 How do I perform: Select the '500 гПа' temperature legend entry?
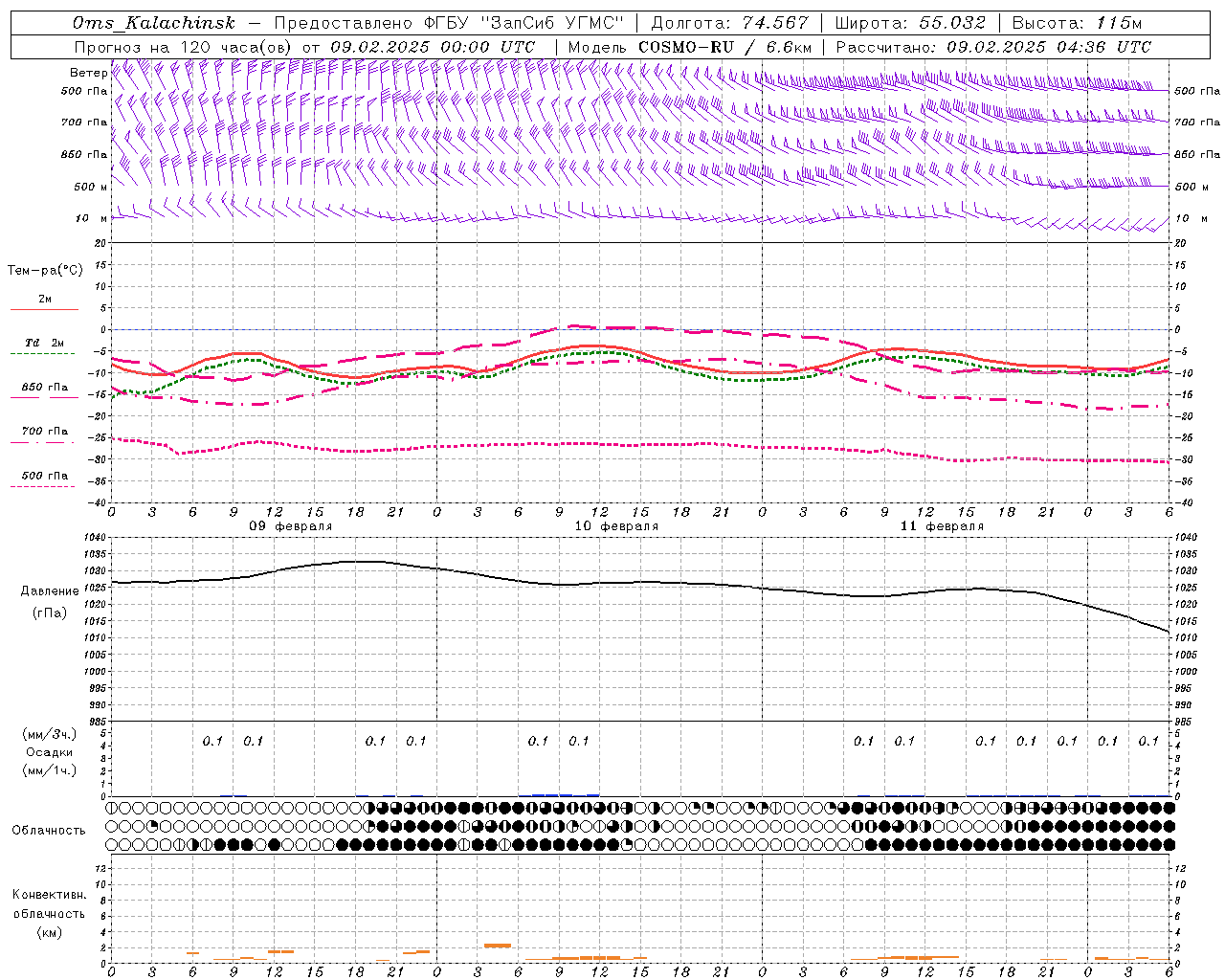point(45,476)
